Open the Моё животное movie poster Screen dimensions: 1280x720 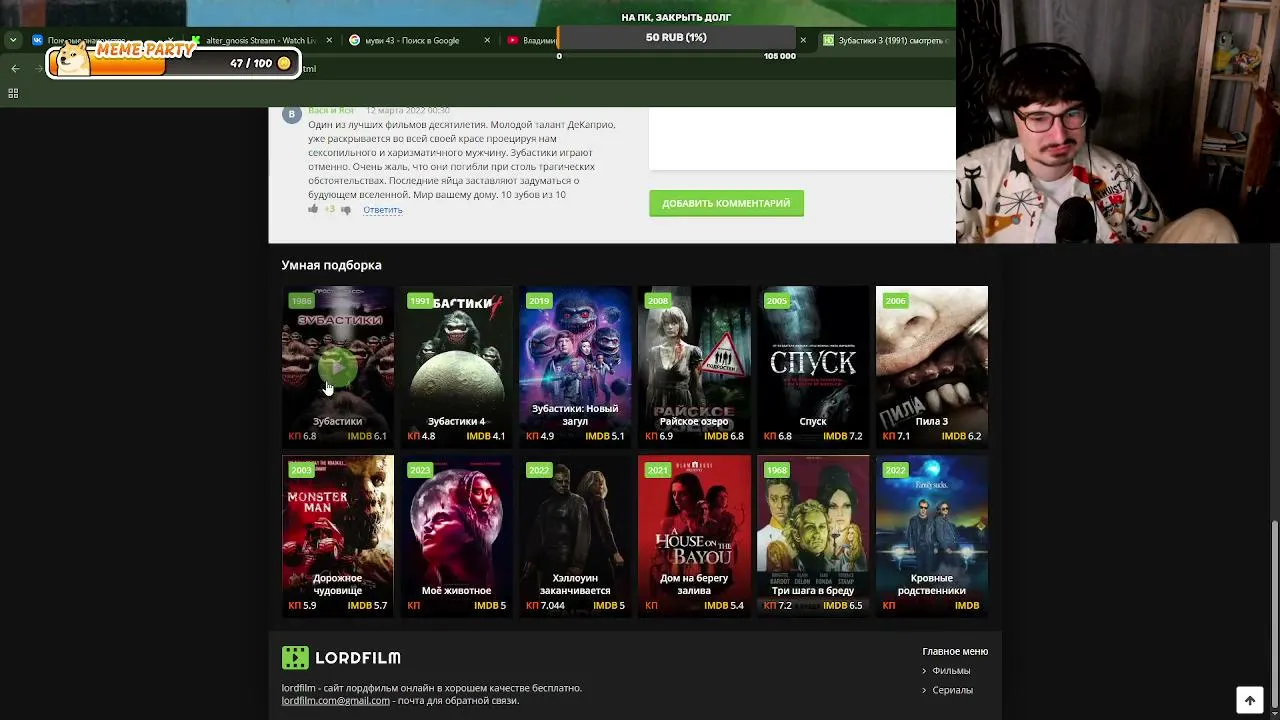457,535
